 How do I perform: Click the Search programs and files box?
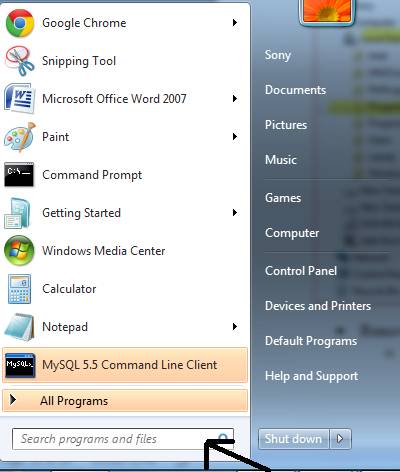click(123, 439)
